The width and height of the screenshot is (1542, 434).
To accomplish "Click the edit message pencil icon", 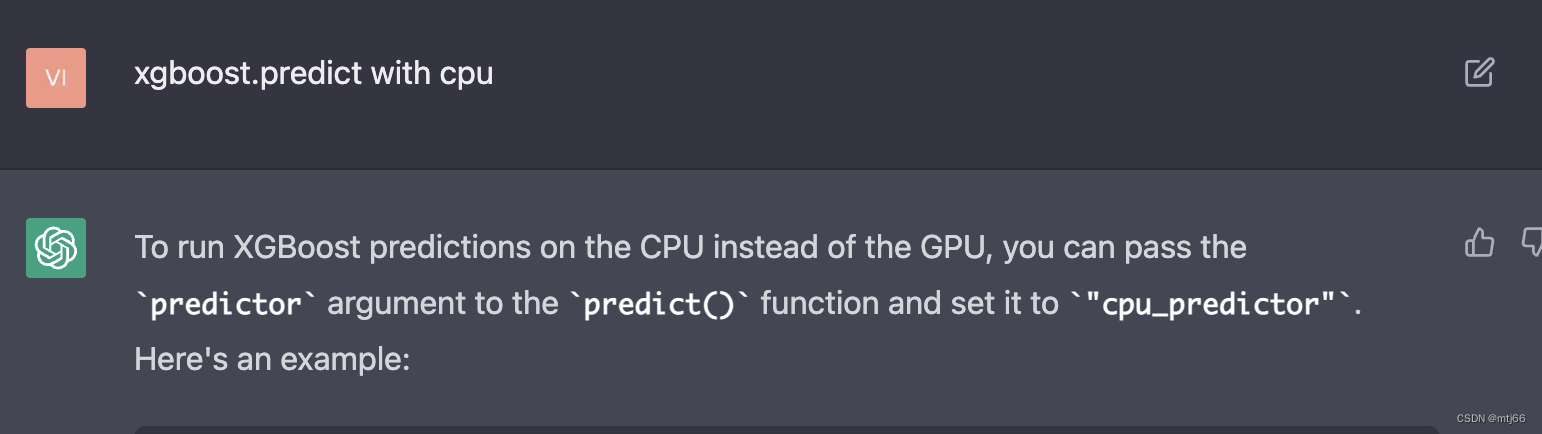I will (x=1479, y=73).
